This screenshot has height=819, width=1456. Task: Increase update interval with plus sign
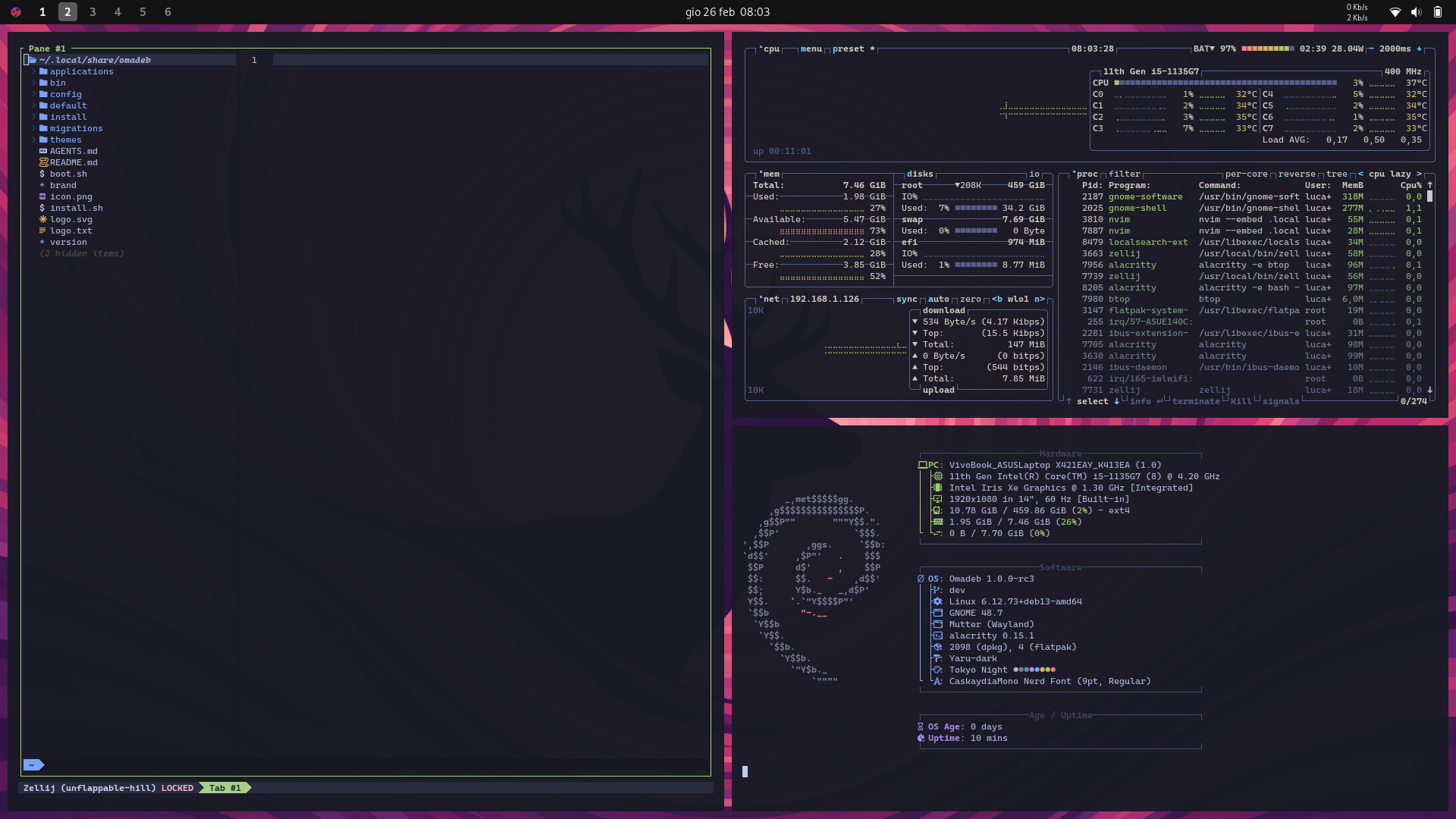pyautogui.click(x=1419, y=49)
